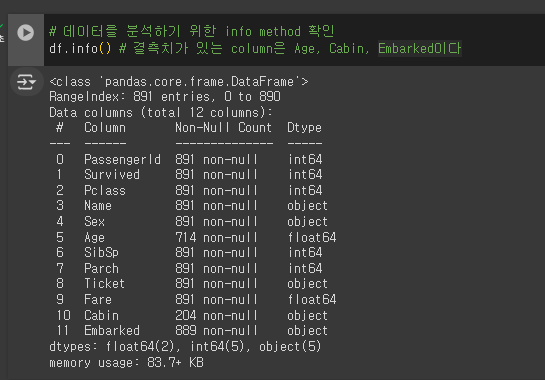Click the 'Non-Null Count' header
This screenshot has width=545, height=380.
click(223, 128)
